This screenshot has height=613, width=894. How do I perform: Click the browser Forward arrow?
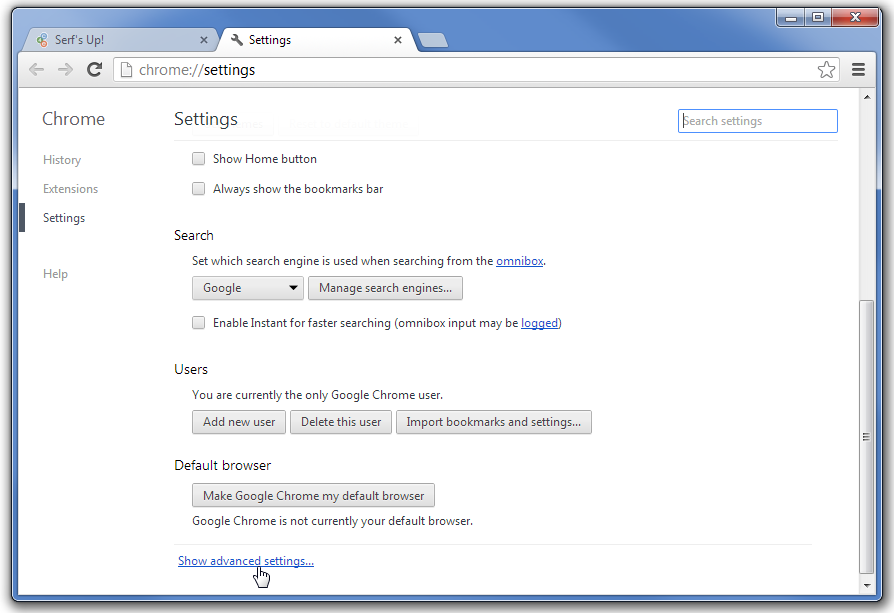(66, 70)
